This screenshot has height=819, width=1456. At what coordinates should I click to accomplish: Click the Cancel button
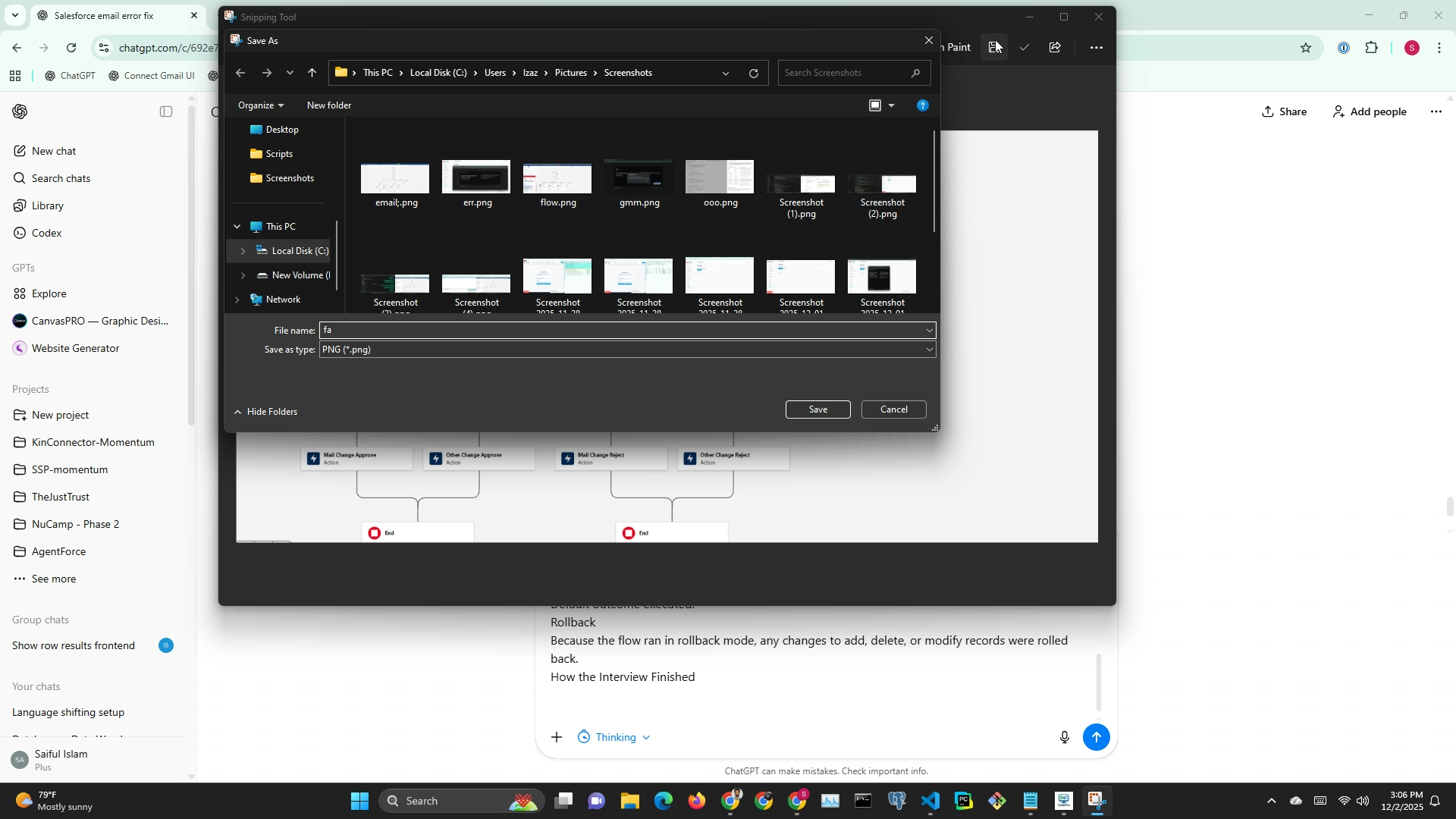pyautogui.click(x=893, y=409)
